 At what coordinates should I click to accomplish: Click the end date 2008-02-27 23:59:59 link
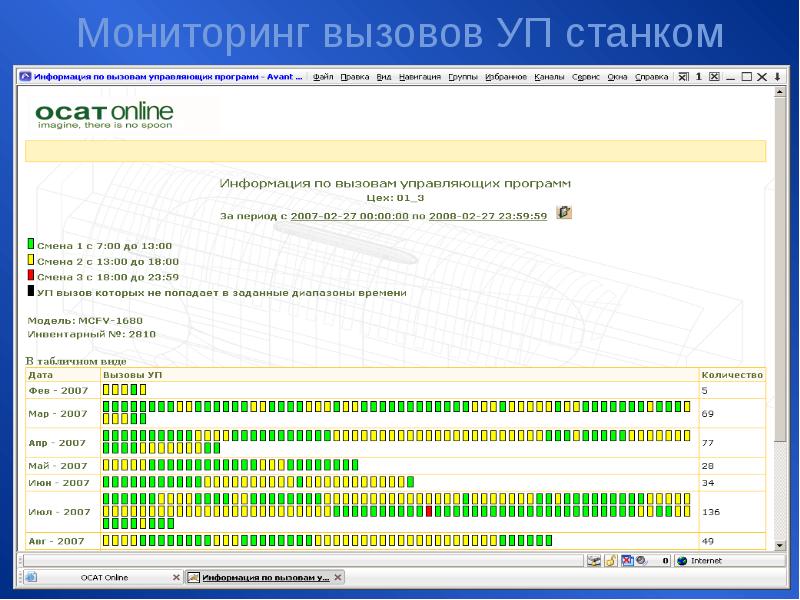click(488, 215)
